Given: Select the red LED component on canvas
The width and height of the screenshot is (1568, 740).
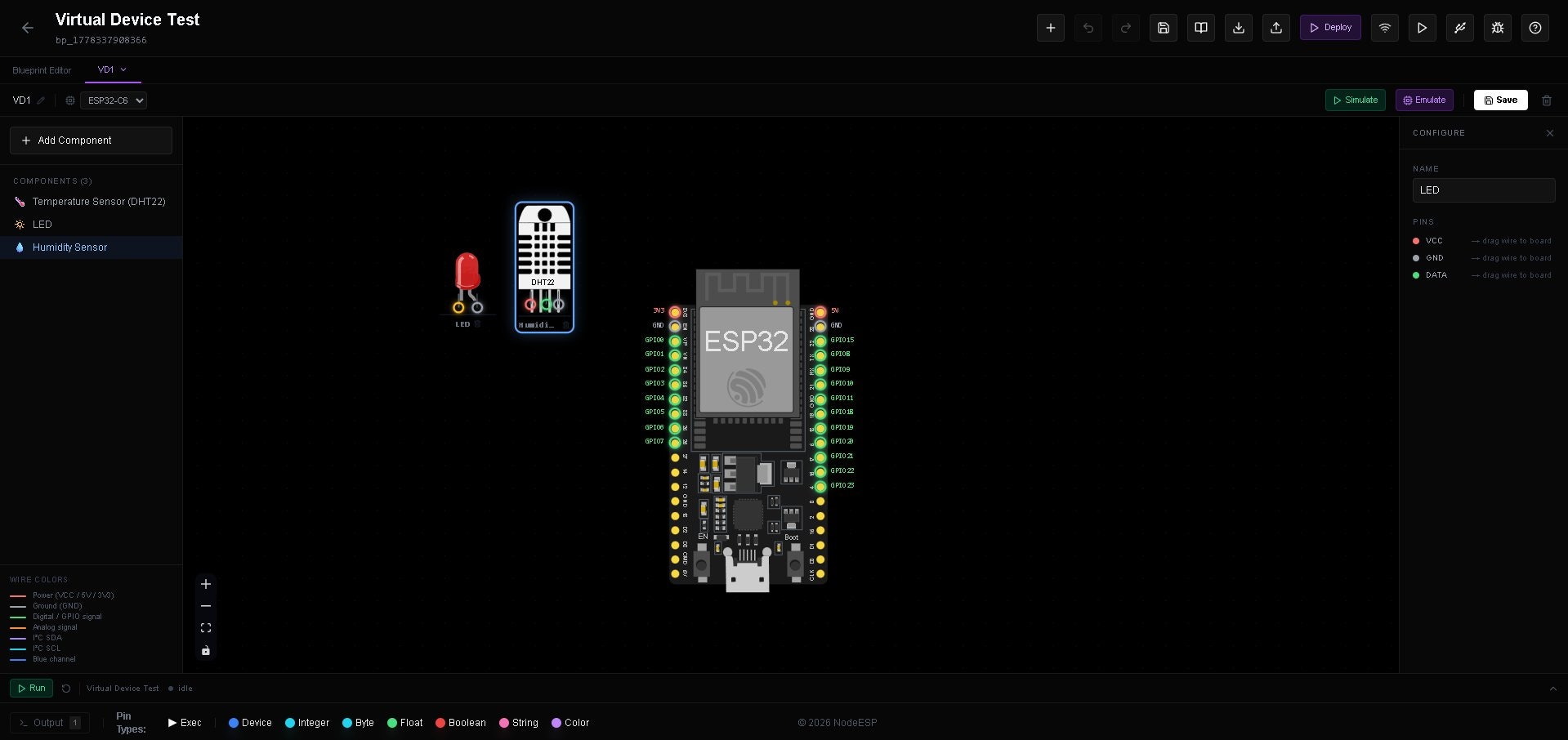Looking at the screenshot, I should tap(467, 271).
